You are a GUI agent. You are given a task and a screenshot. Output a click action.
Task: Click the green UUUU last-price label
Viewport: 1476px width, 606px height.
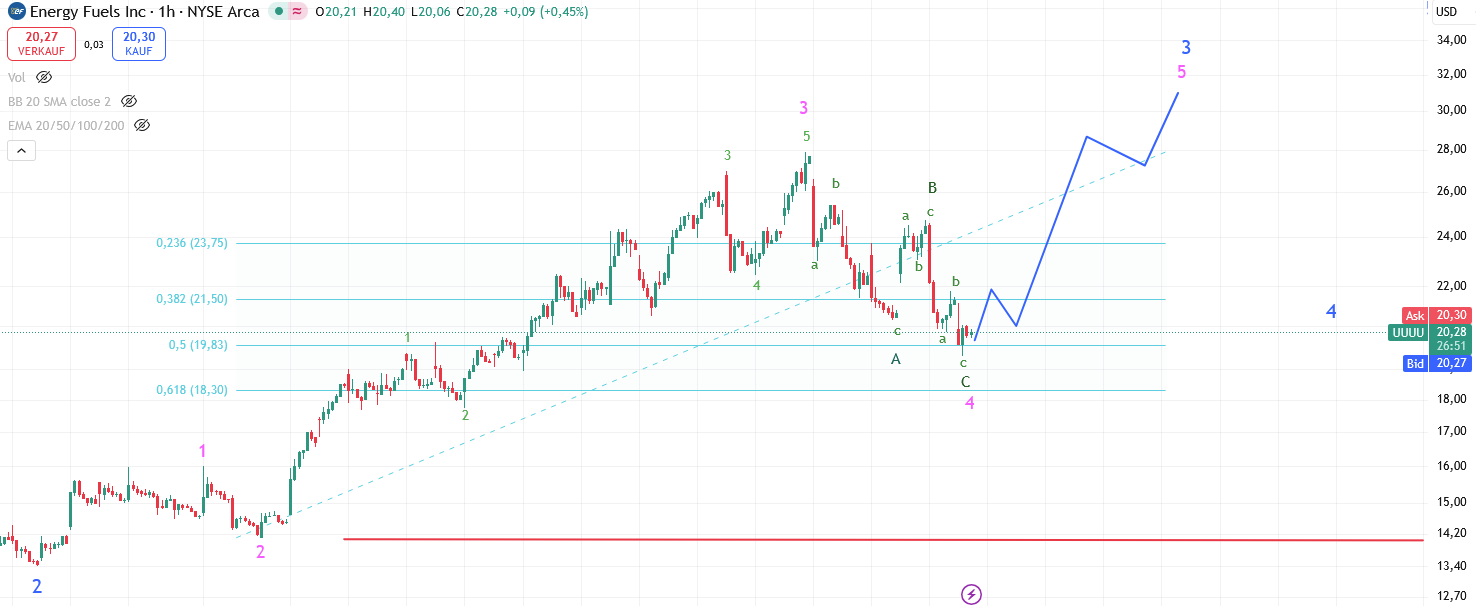[1407, 333]
